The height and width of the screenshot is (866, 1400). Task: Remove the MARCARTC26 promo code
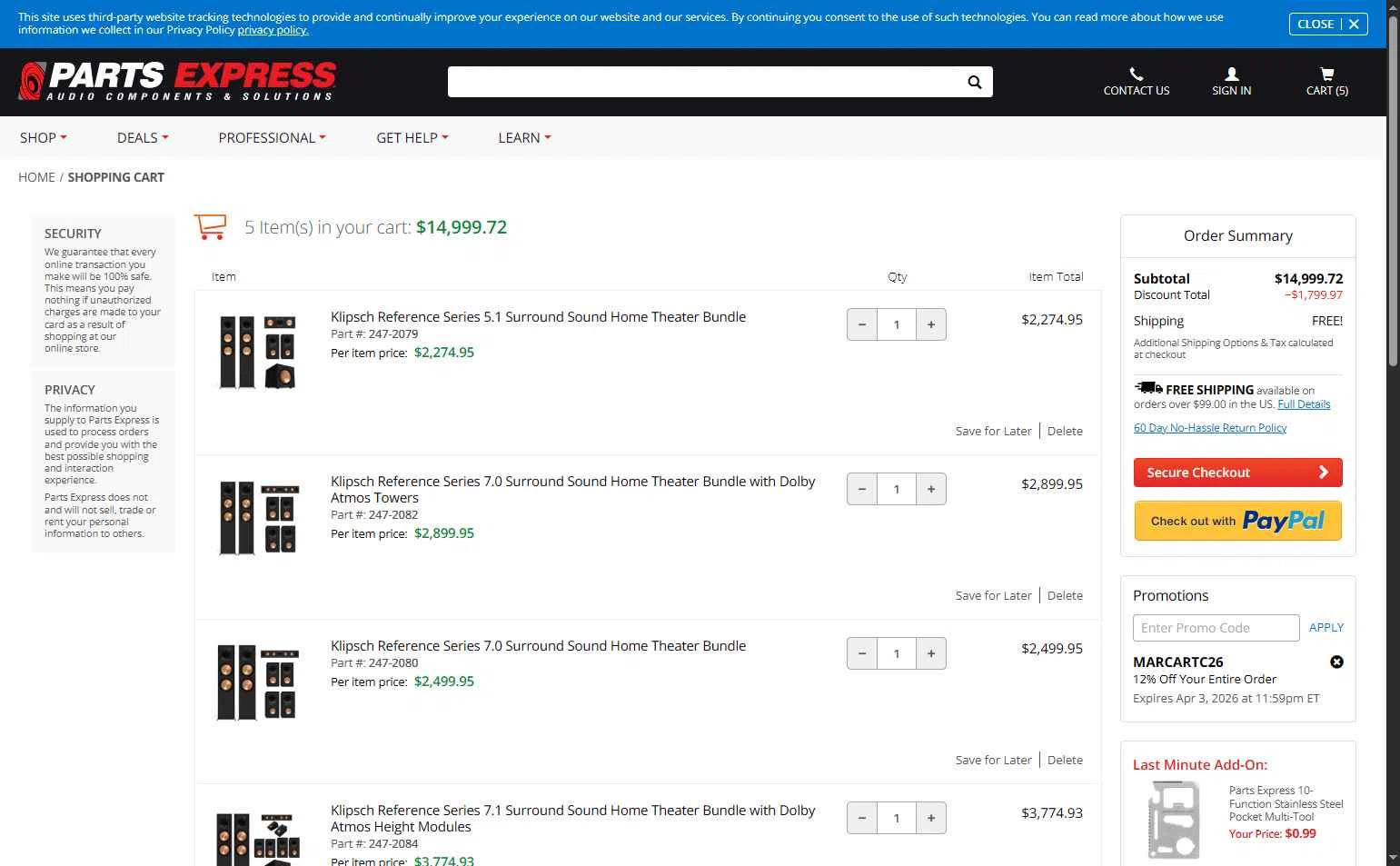pos(1336,662)
